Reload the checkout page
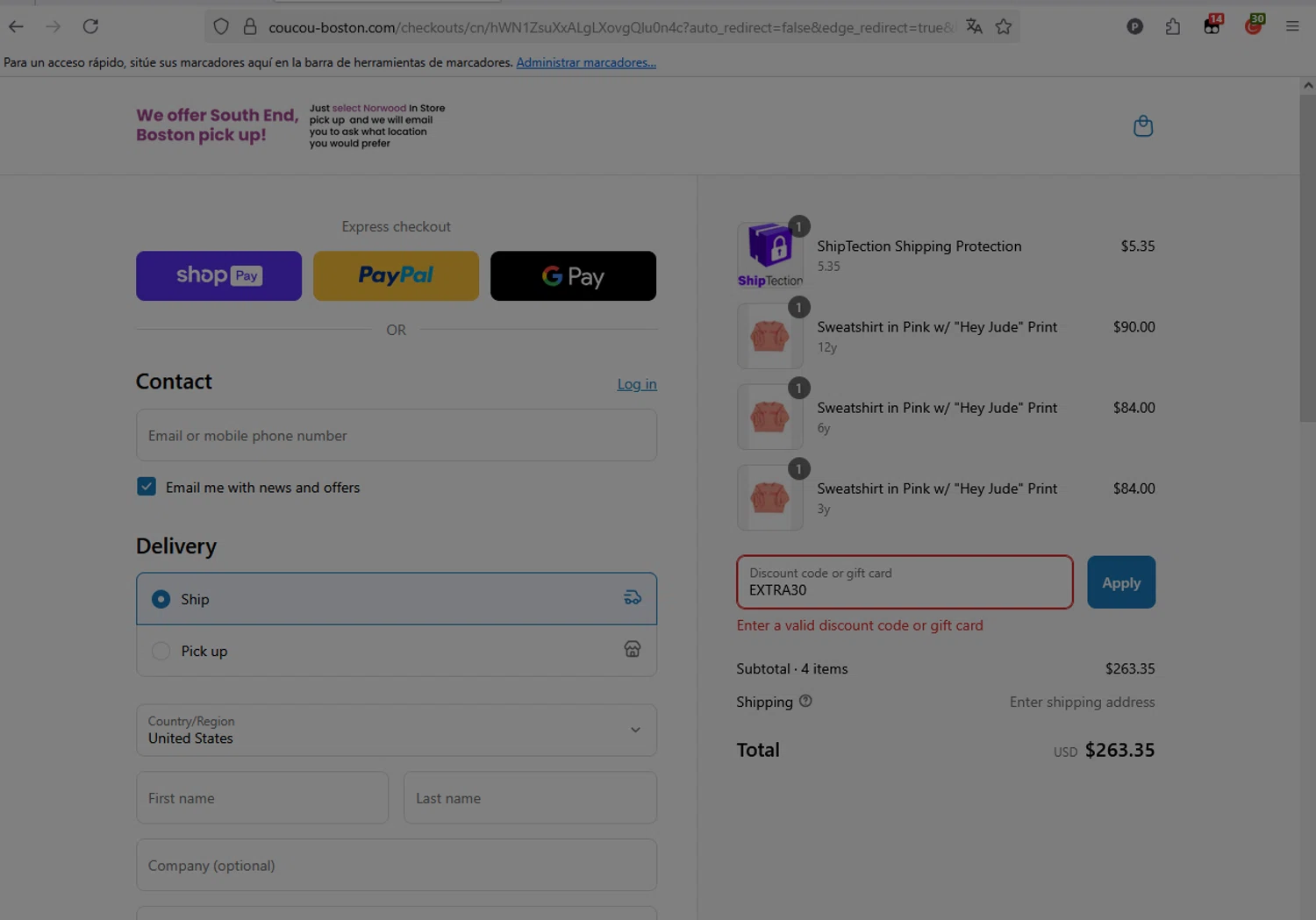The width and height of the screenshot is (1316, 920). (90, 26)
